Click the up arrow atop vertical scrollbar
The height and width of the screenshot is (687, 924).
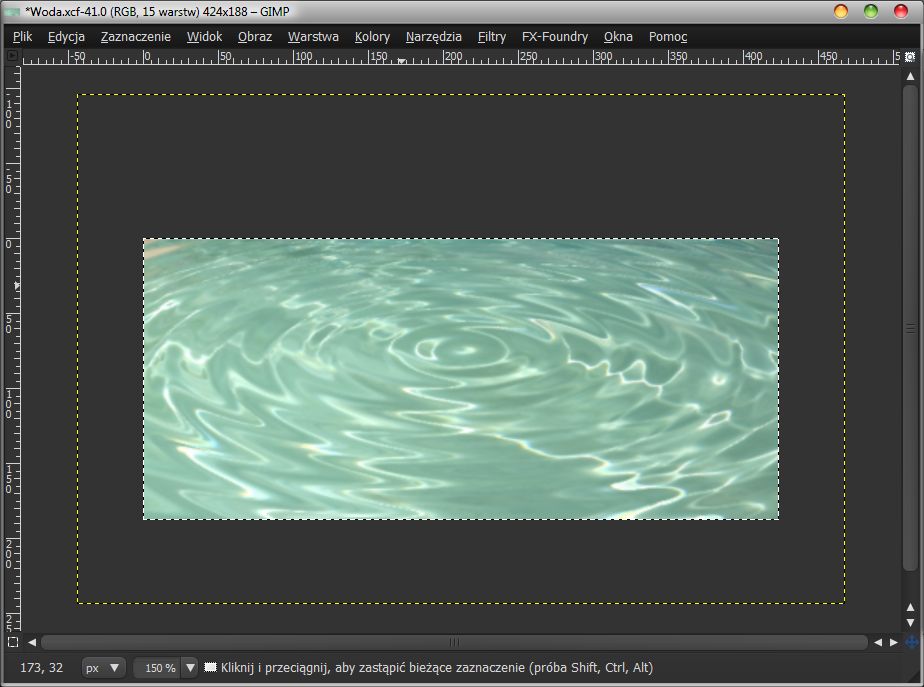pyautogui.click(x=910, y=76)
